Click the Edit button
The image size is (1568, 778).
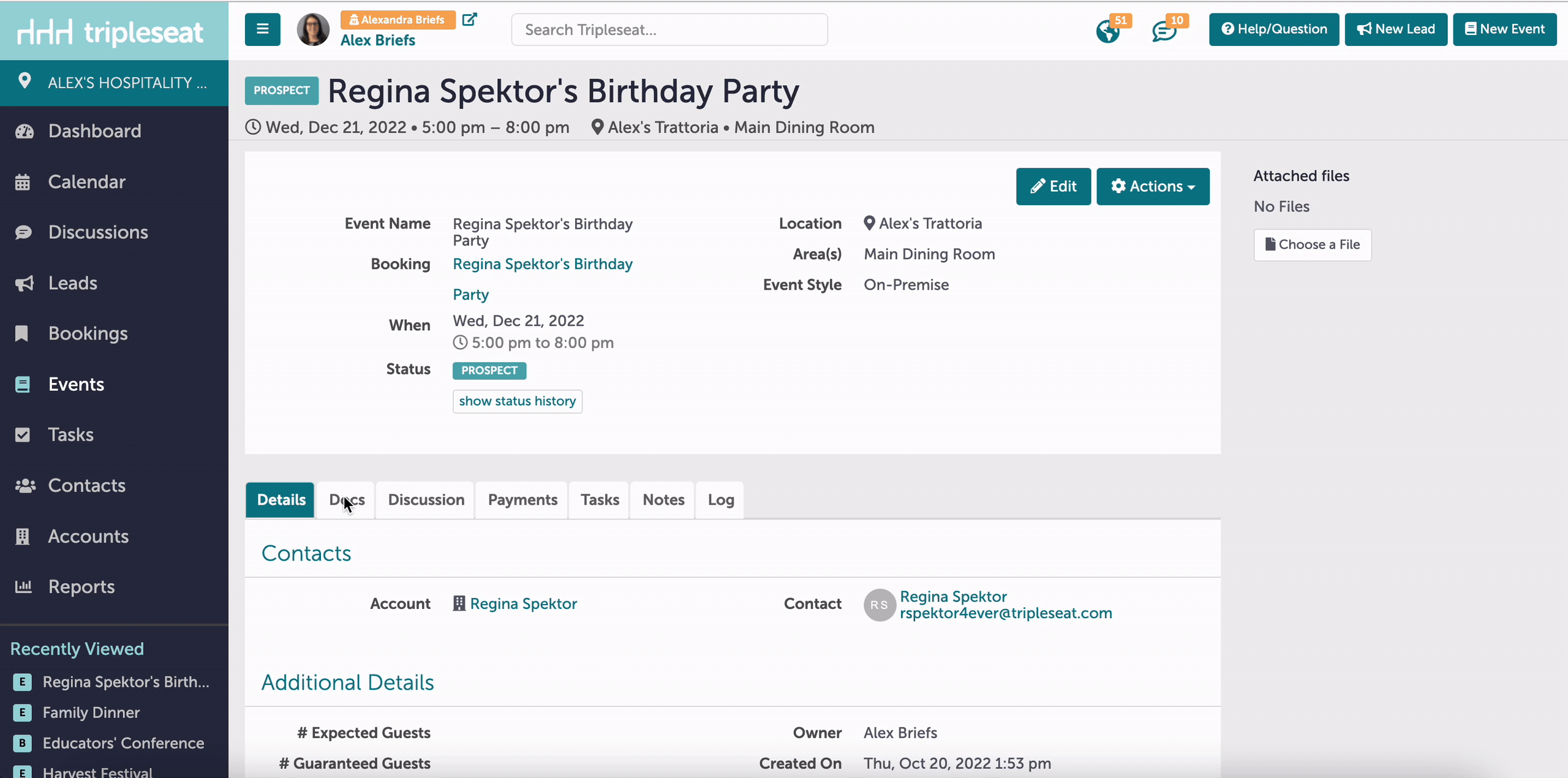1053,186
